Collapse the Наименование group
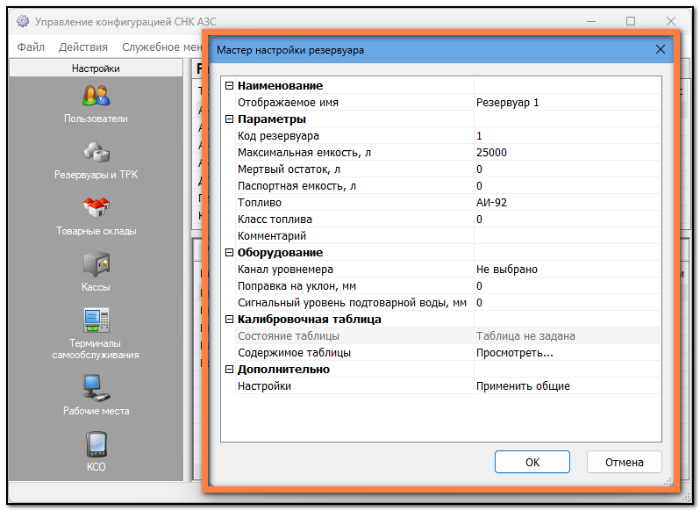This screenshot has height=511, width=700. point(229,86)
